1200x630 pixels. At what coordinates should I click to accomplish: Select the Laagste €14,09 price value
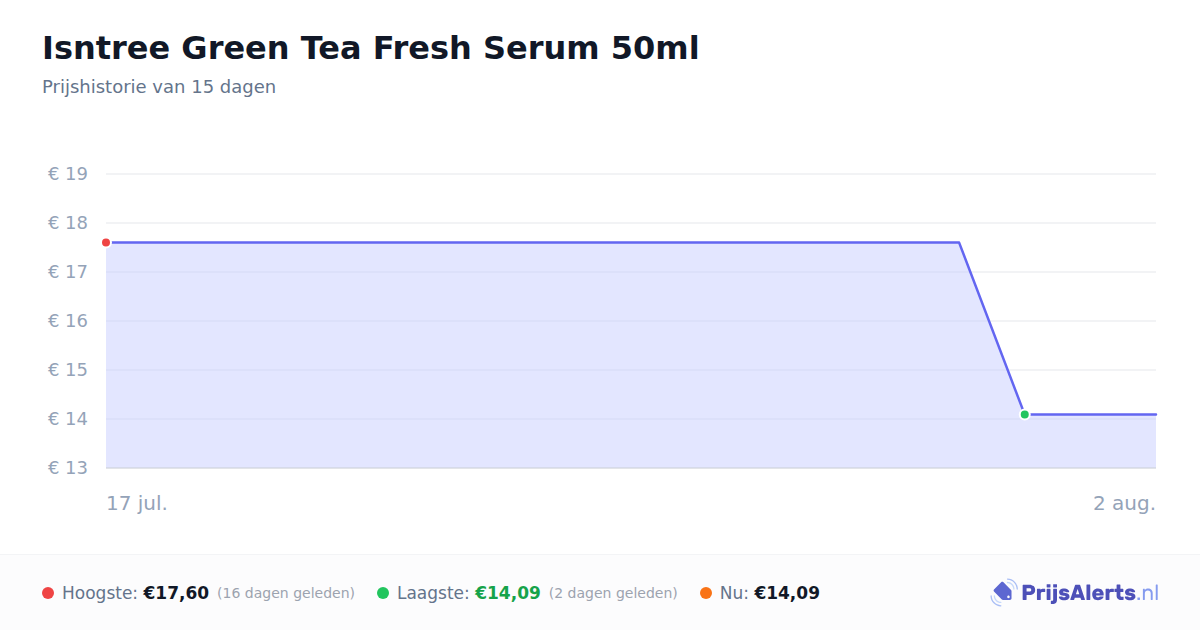(x=508, y=593)
